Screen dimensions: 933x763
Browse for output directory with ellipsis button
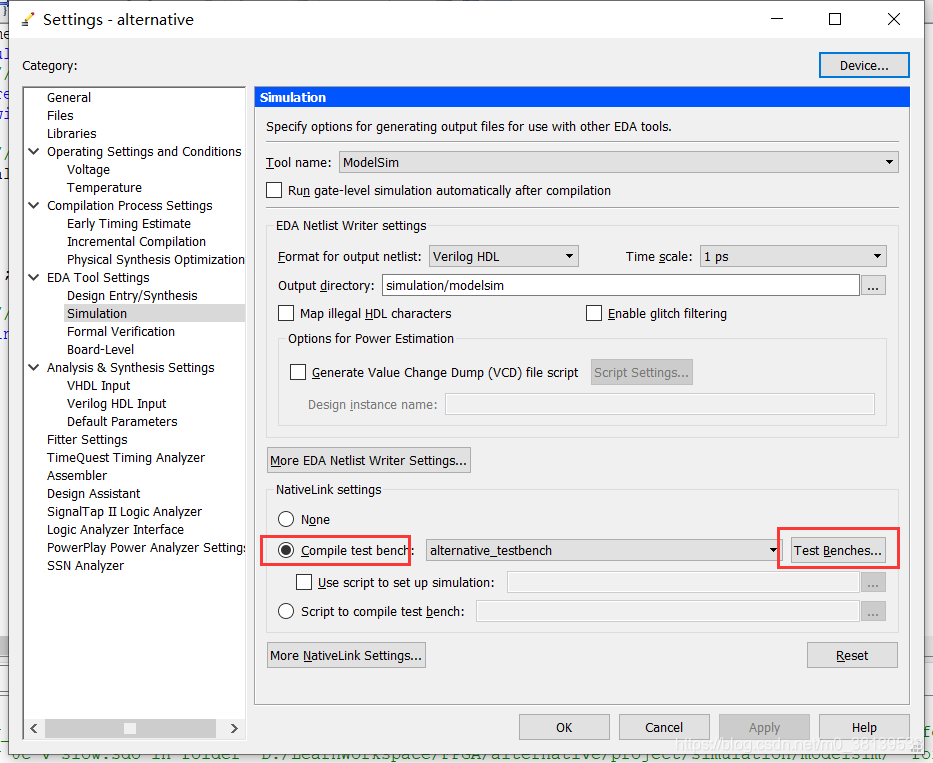(873, 286)
